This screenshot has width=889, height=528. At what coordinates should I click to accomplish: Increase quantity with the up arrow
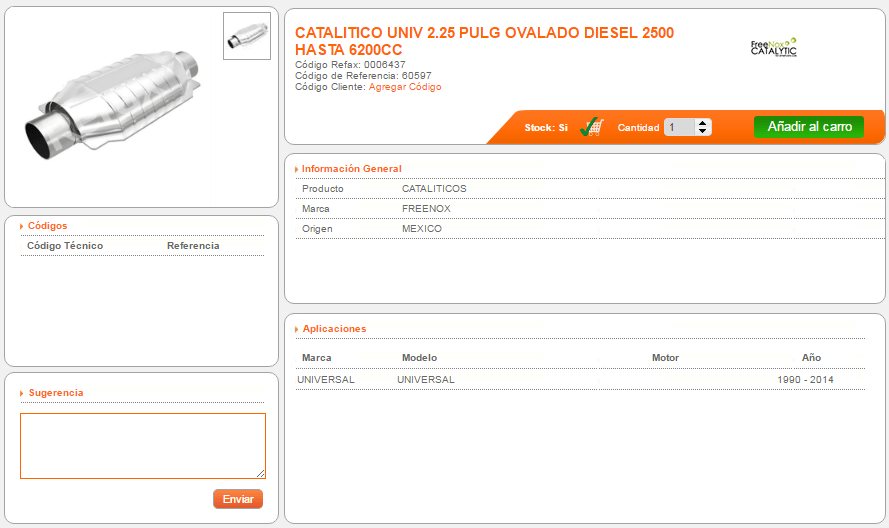[x=702, y=123]
